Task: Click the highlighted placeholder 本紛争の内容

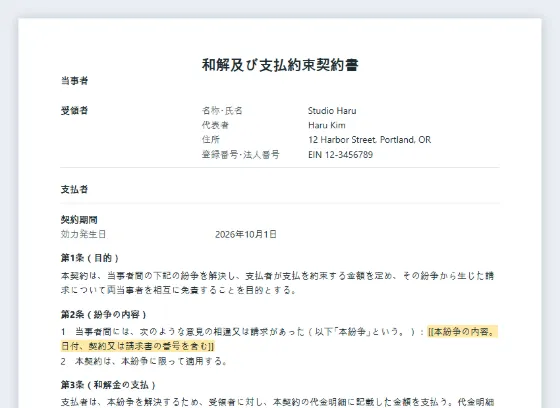Action: pyautogui.click(x=279, y=339)
